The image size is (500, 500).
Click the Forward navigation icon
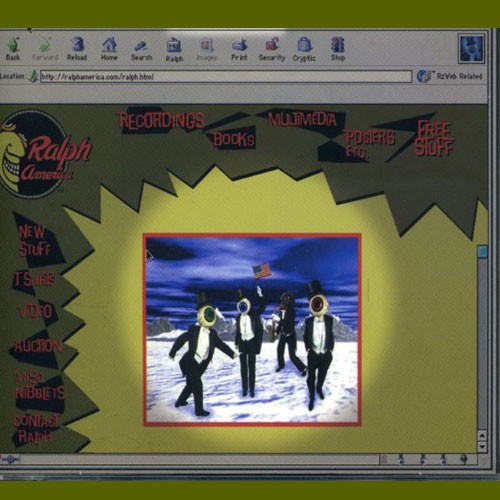(x=45, y=45)
